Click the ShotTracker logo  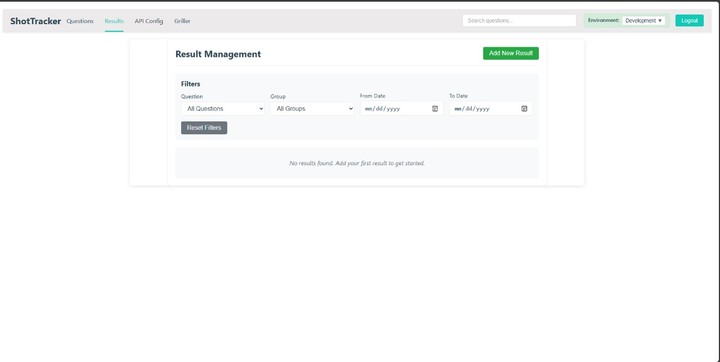35,21
